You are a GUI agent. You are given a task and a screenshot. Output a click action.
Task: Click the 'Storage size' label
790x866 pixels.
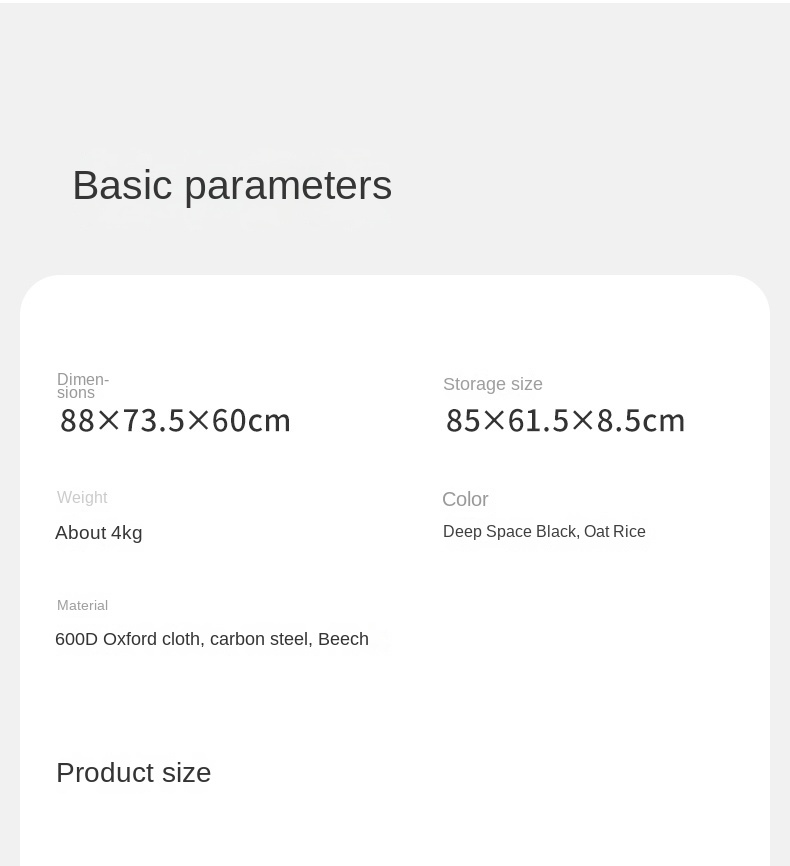[x=493, y=384]
